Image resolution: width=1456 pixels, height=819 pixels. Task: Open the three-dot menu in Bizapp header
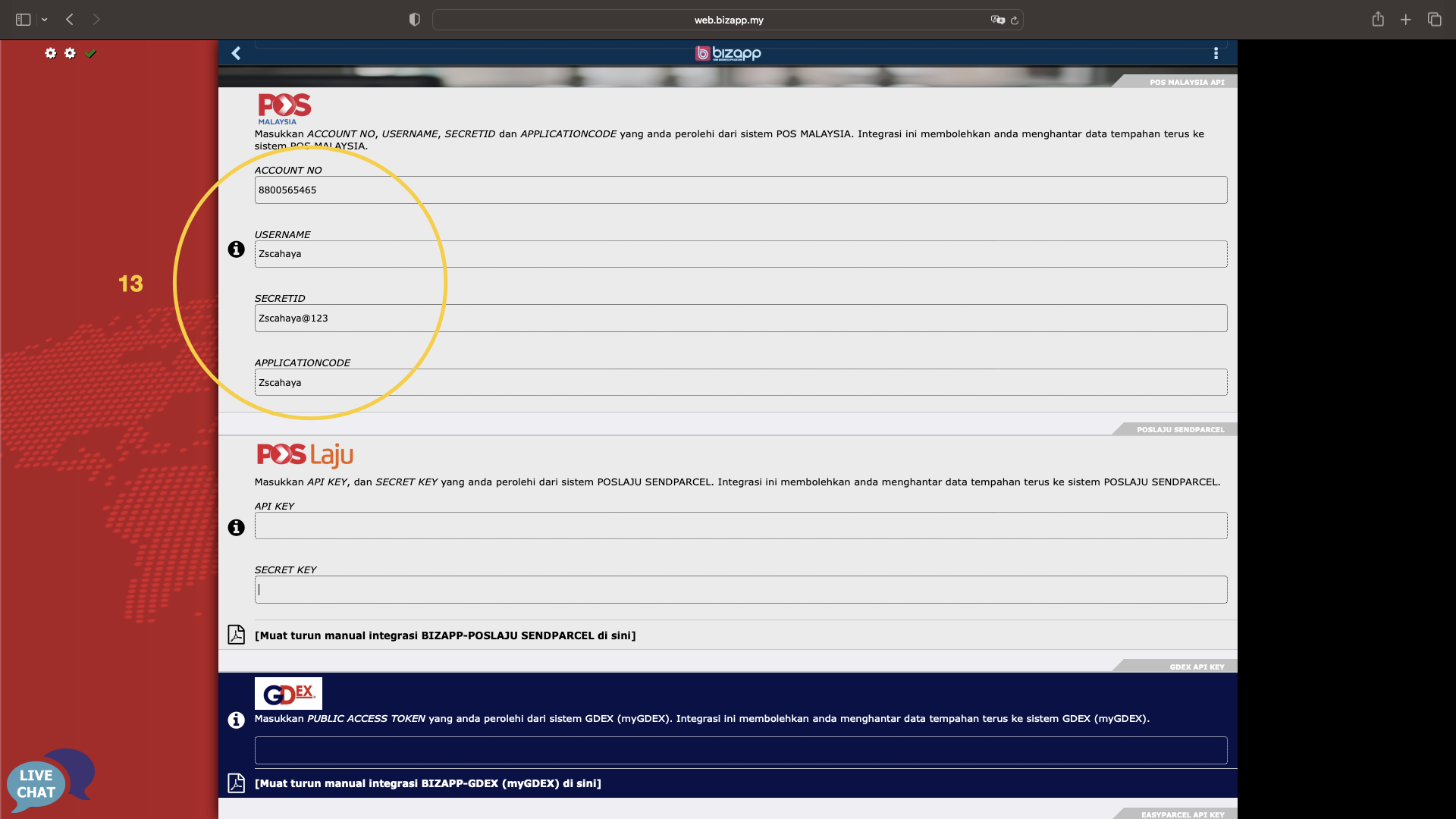tap(1216, 53)
